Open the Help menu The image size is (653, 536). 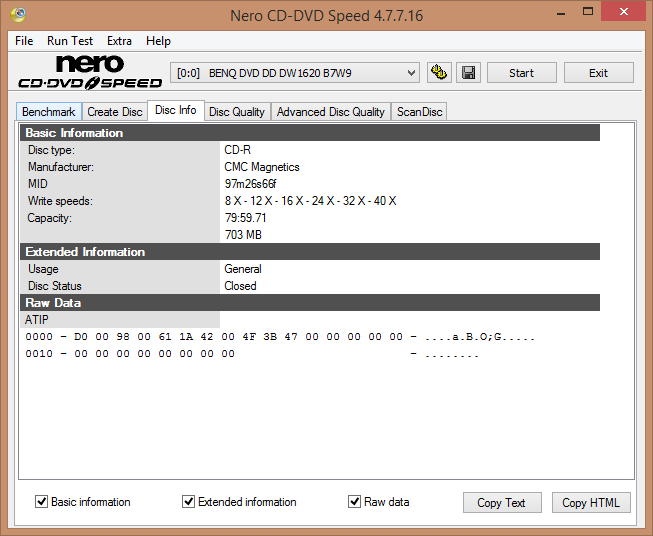coord(158,41)
